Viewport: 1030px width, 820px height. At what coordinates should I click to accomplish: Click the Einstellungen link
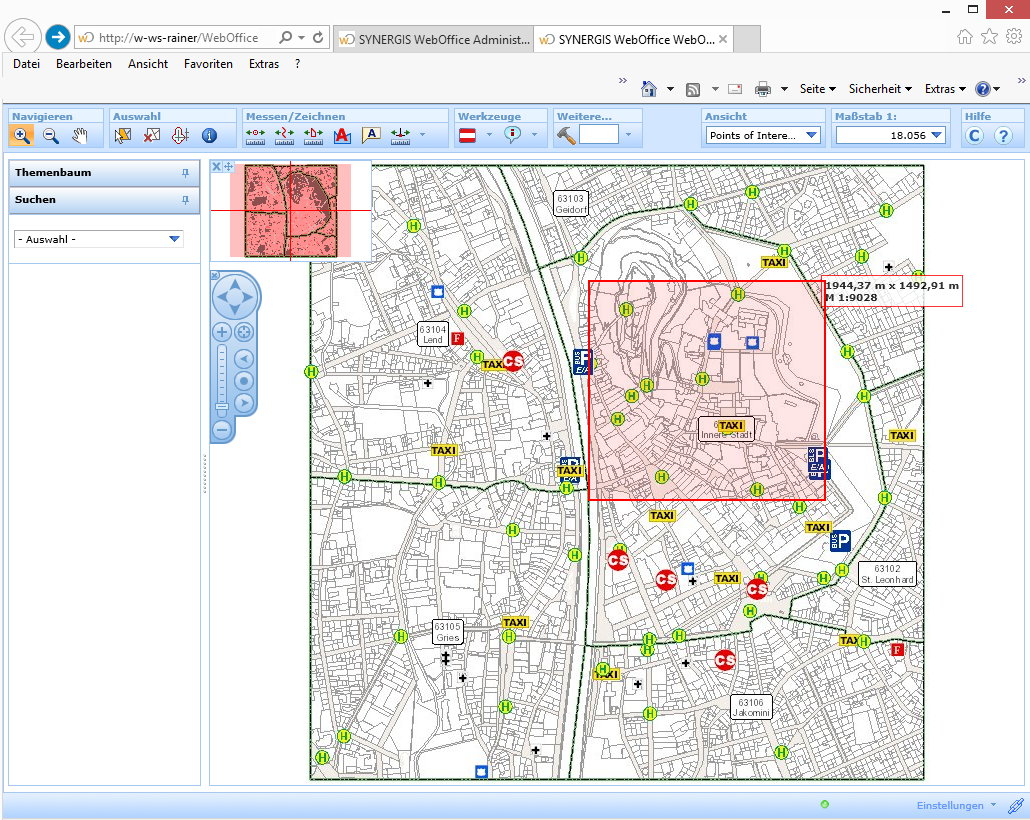pyautogui.click(x=950, y=805)
